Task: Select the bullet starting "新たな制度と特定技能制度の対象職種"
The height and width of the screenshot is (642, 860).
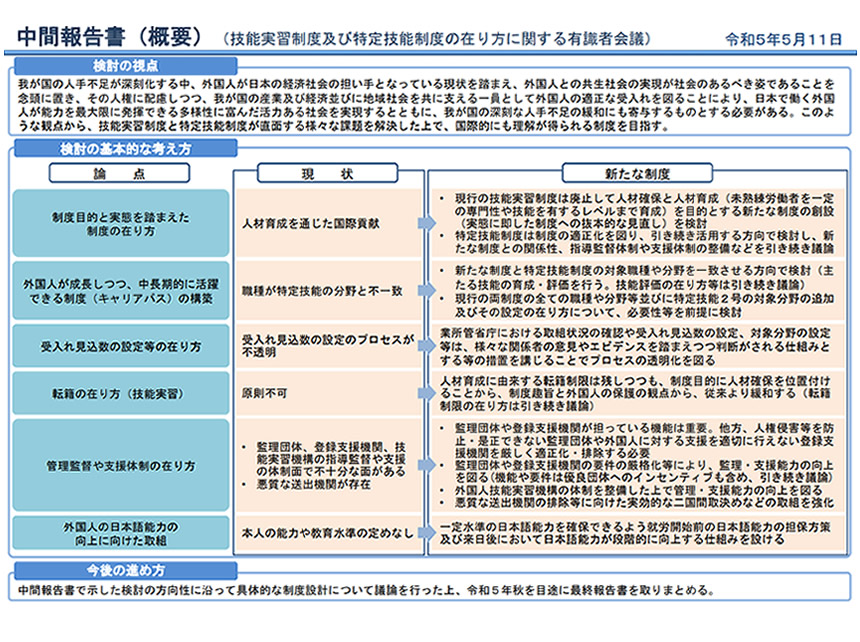Action: [638, 277]
